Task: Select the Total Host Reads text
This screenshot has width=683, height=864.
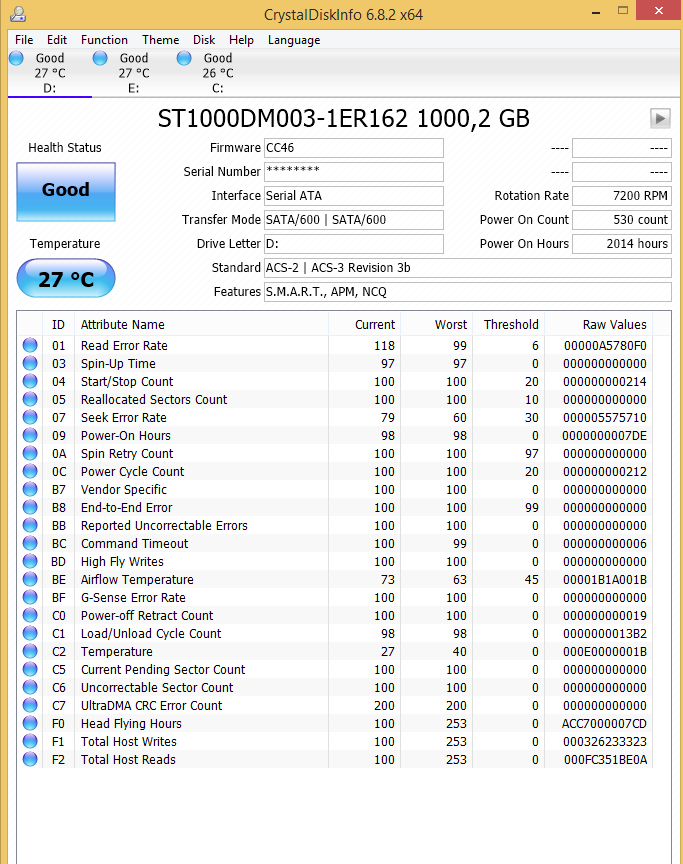Action: (128, 760)
